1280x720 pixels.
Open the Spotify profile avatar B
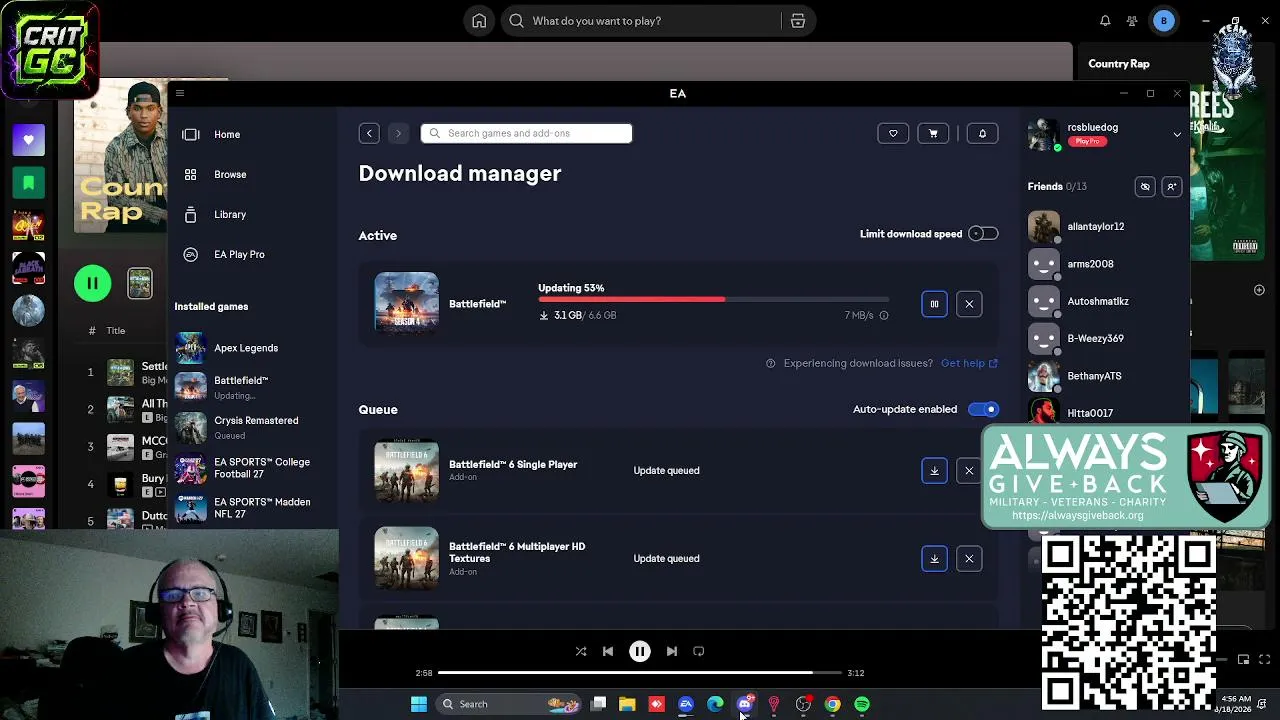pyautogui.click(x=1164, y=21)
